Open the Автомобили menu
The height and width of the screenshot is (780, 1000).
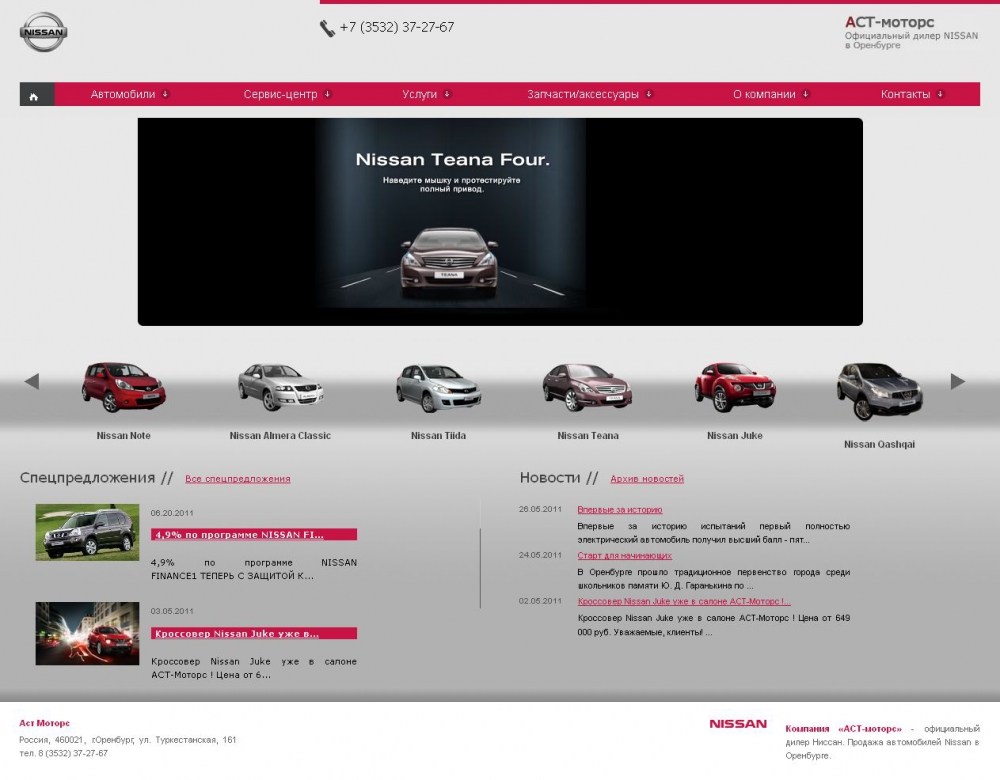(123, 94)
